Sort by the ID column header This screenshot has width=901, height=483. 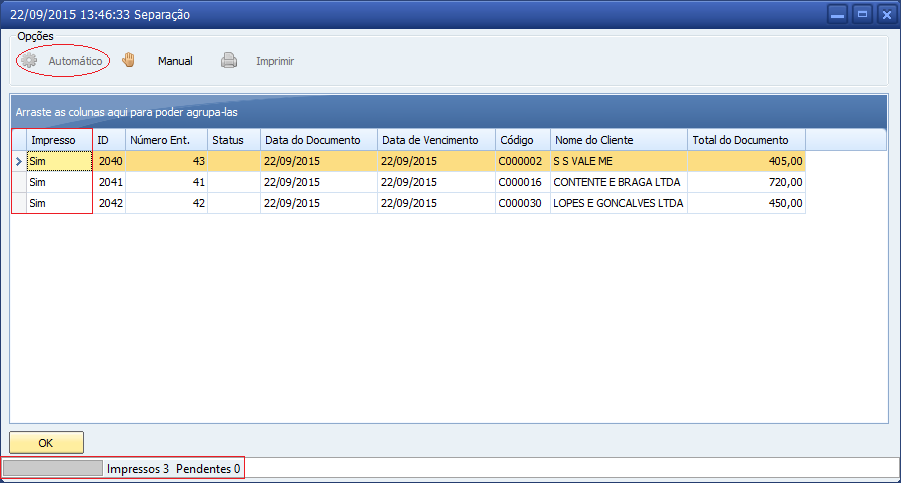coord(109,140)
